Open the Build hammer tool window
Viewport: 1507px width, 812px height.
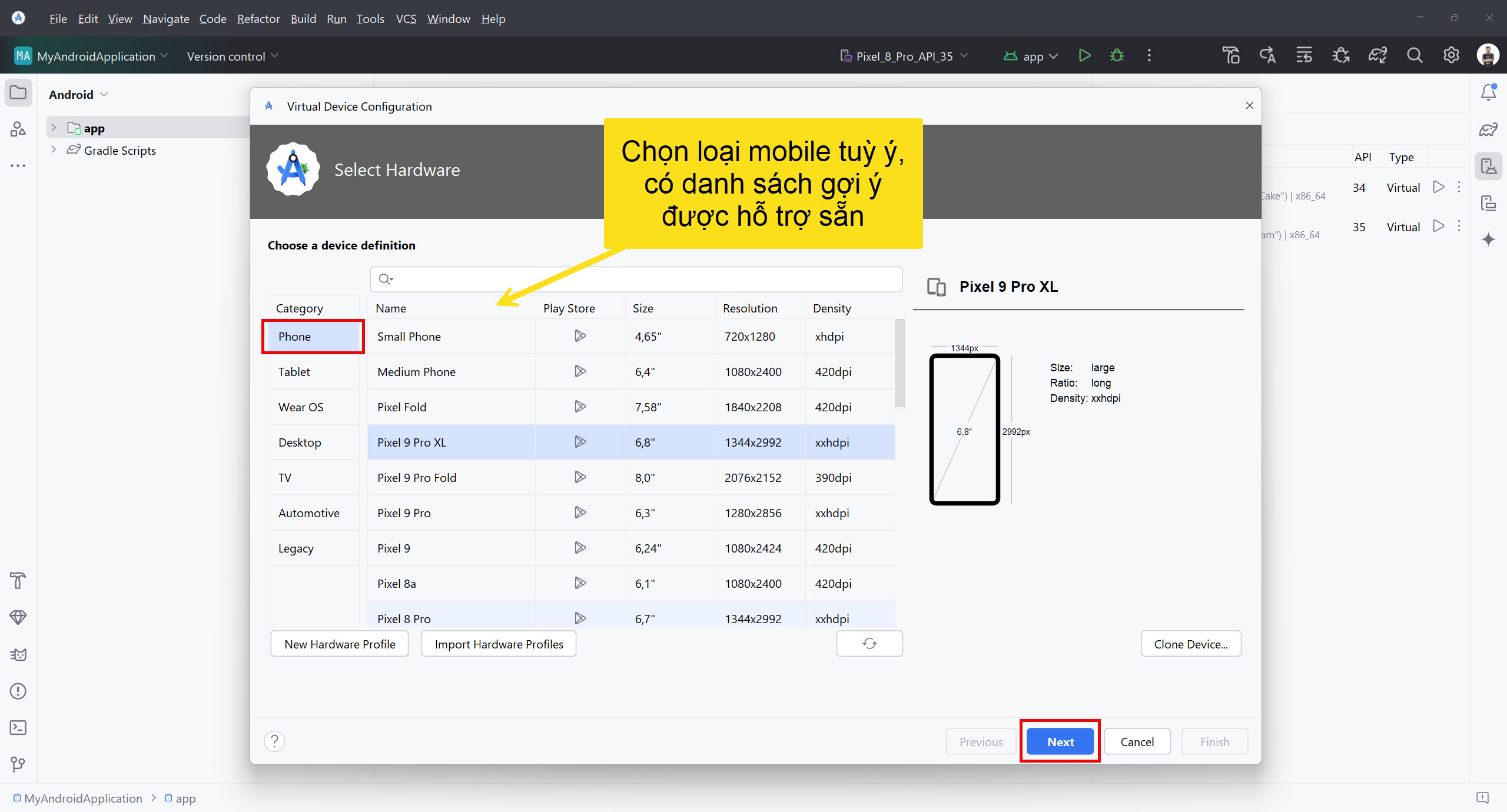(18, 581)
